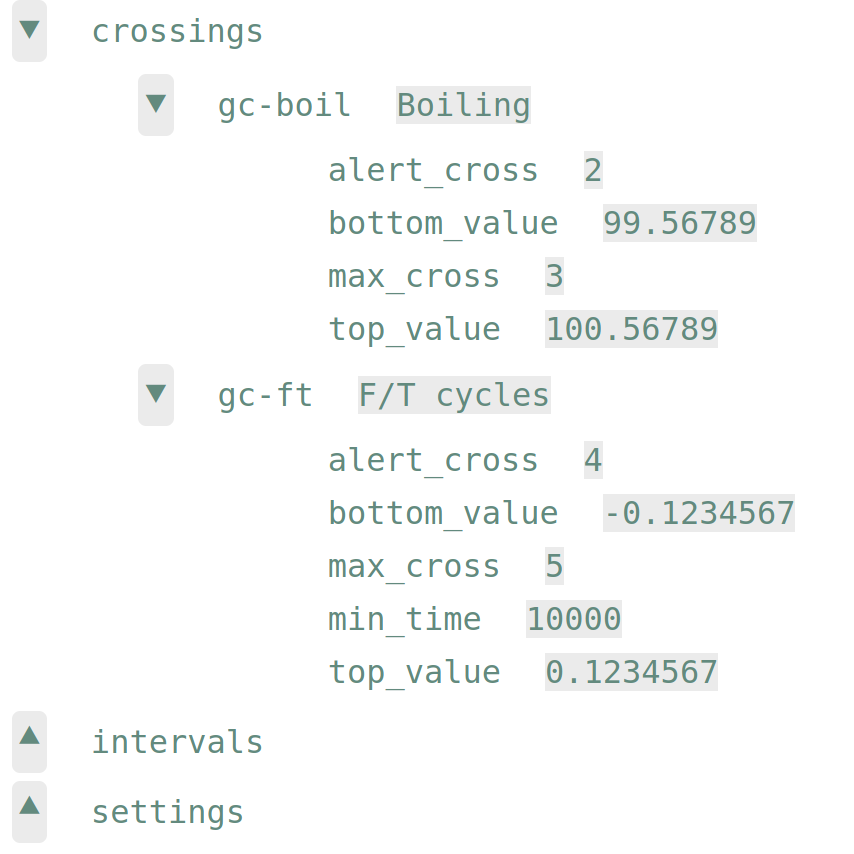
Task: Select gc-boil alert_cross value 2
Action: coord(593,170)
